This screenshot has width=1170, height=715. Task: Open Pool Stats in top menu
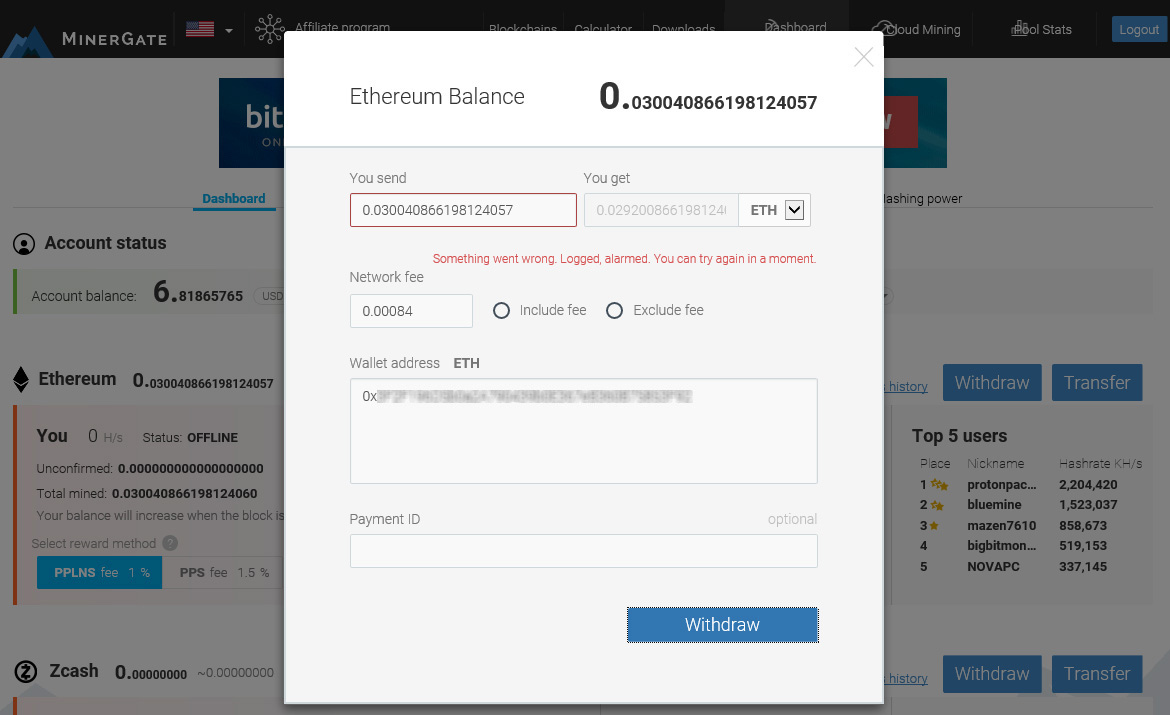click(x=1042, y=29)
